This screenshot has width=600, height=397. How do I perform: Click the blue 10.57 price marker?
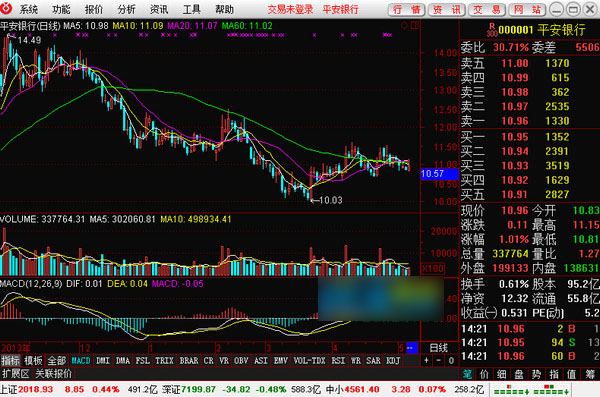pyautogui.click(x=439, y=174)
